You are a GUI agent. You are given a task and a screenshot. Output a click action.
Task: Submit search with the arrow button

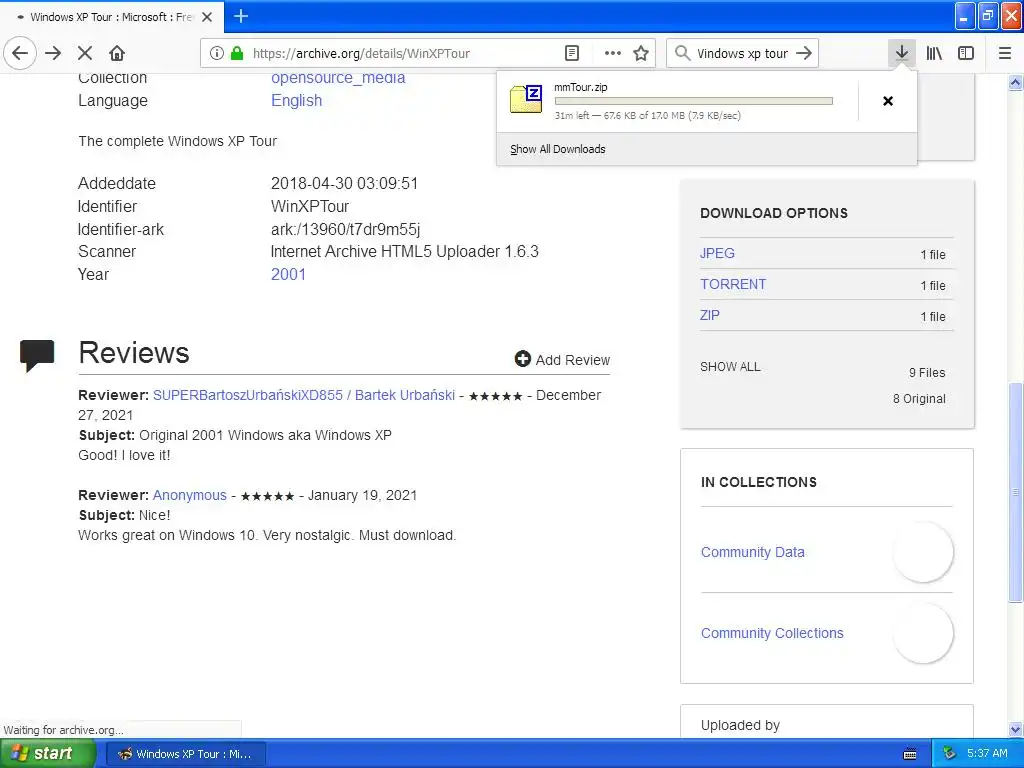(804, 53)
